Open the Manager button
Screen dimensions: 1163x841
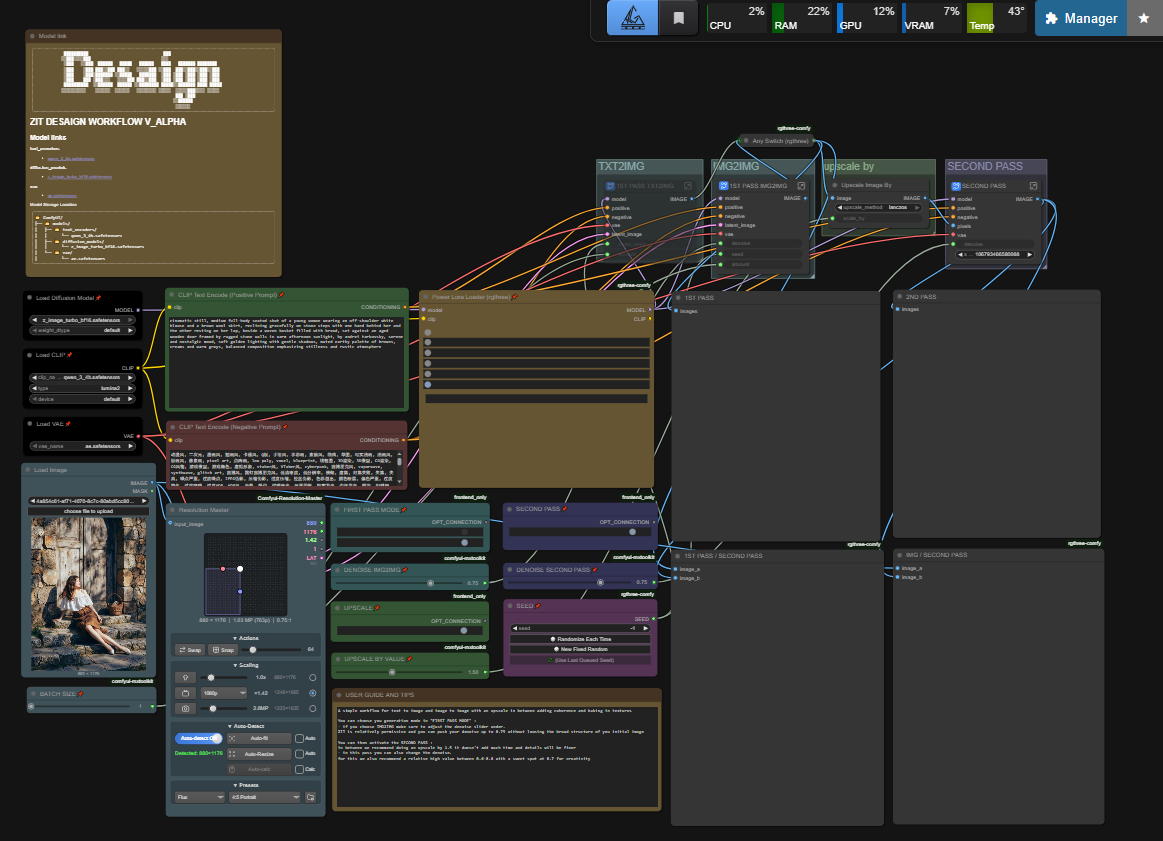(1080, 18)
